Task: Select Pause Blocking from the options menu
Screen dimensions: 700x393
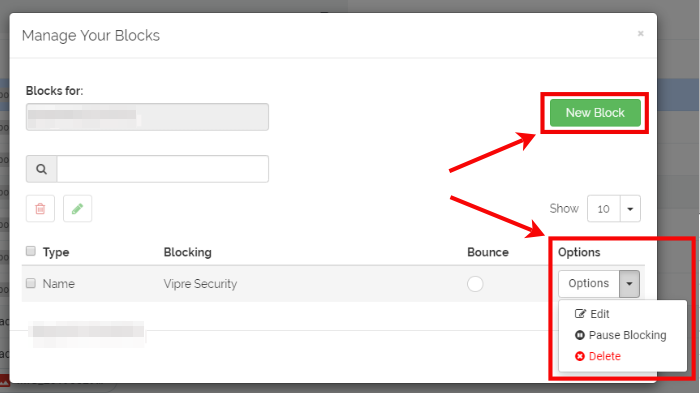Action: 627,335
